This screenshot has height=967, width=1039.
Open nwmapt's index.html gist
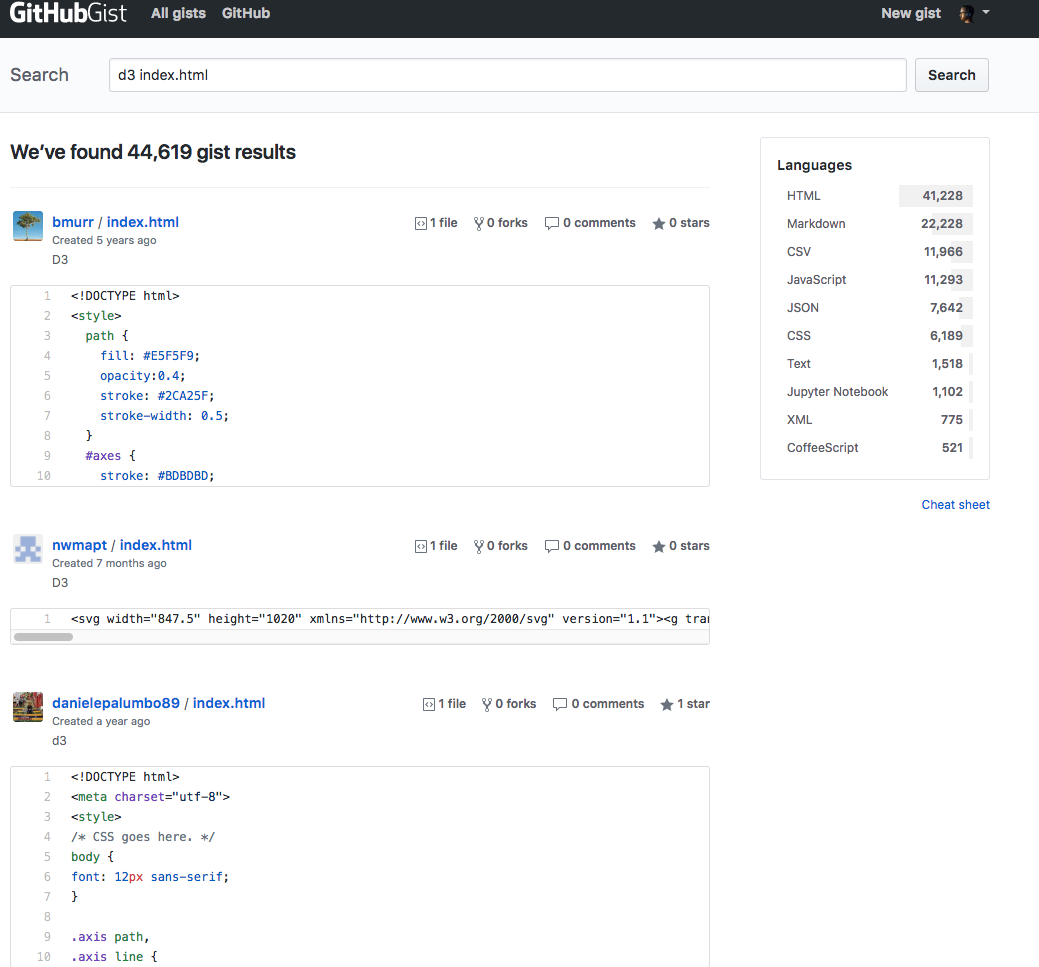coord(156,545)
